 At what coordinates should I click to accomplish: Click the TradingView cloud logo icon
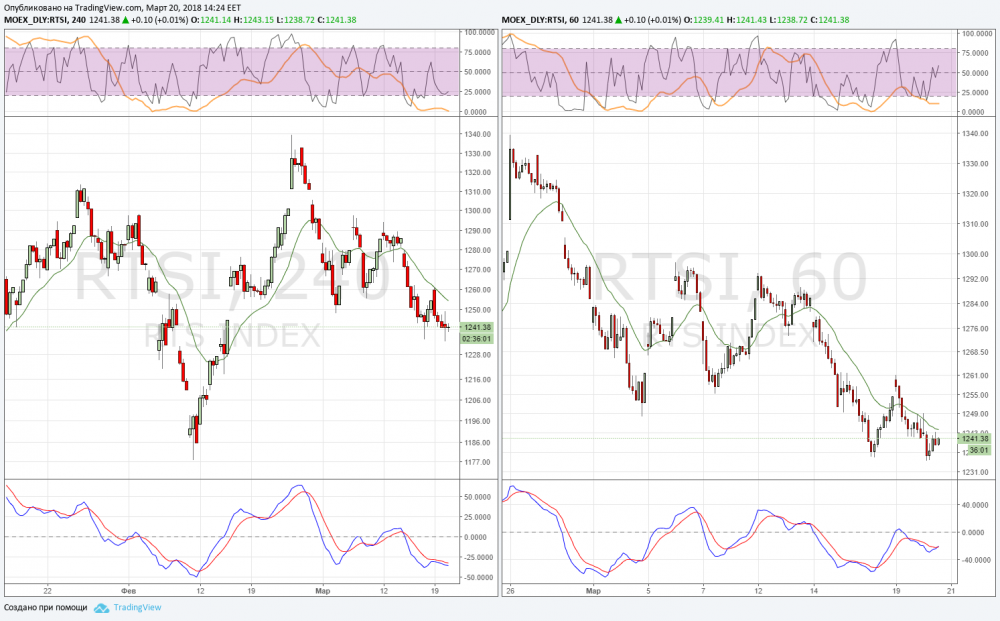(101, 608)
